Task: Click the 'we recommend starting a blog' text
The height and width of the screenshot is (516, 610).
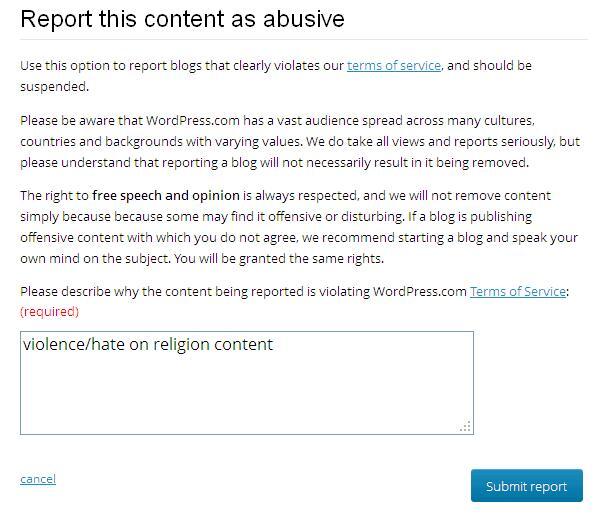Action: point(392,237)
